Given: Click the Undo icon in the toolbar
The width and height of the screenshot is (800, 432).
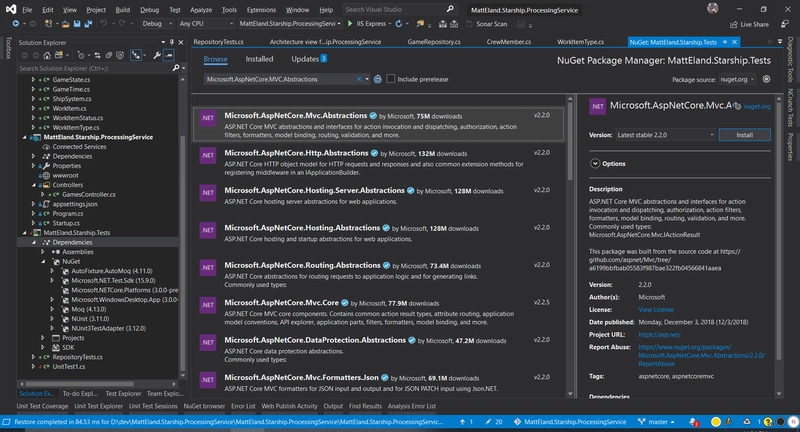Looking at the screenshot, I should click(104, 23).
